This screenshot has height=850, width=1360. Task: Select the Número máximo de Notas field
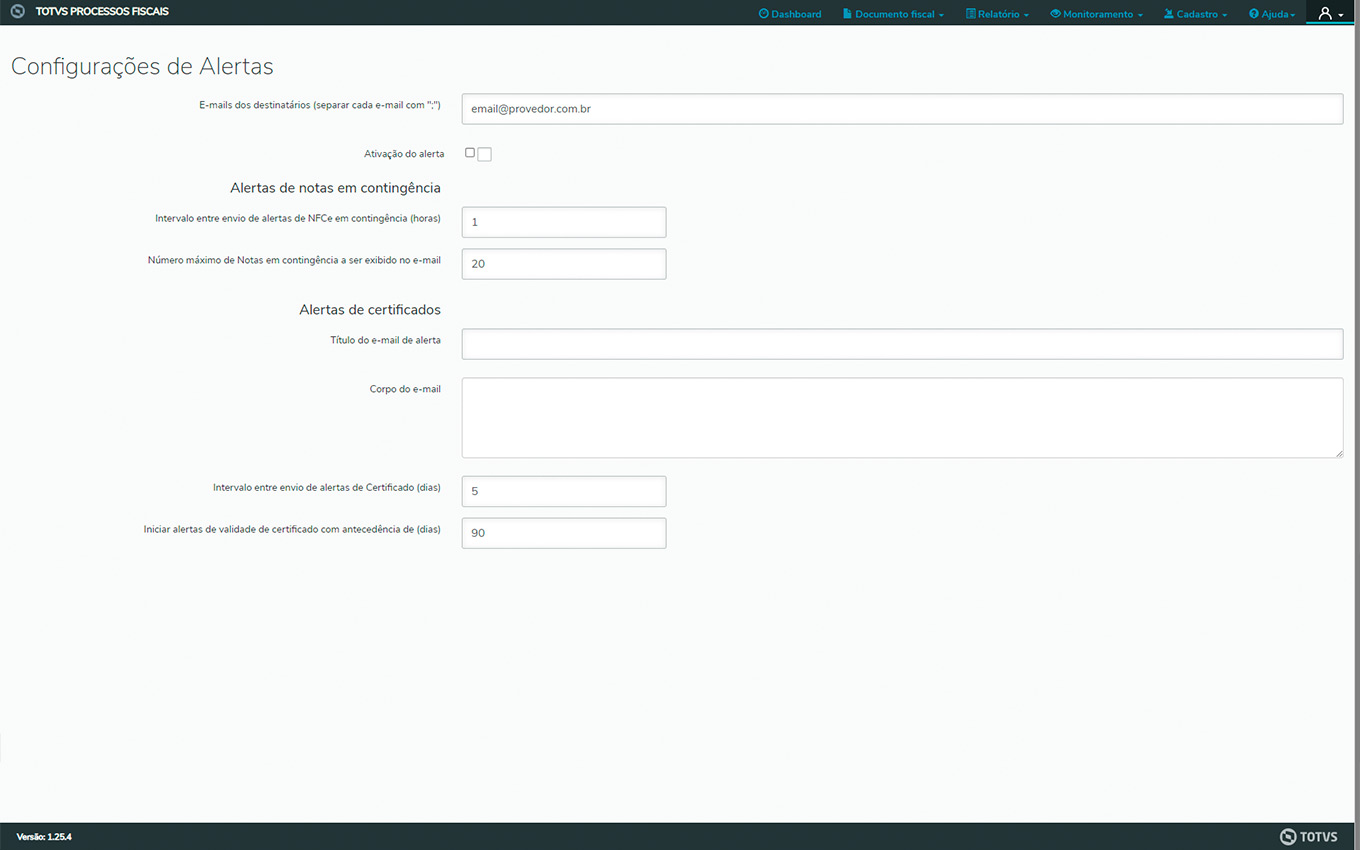click(563, 264)
